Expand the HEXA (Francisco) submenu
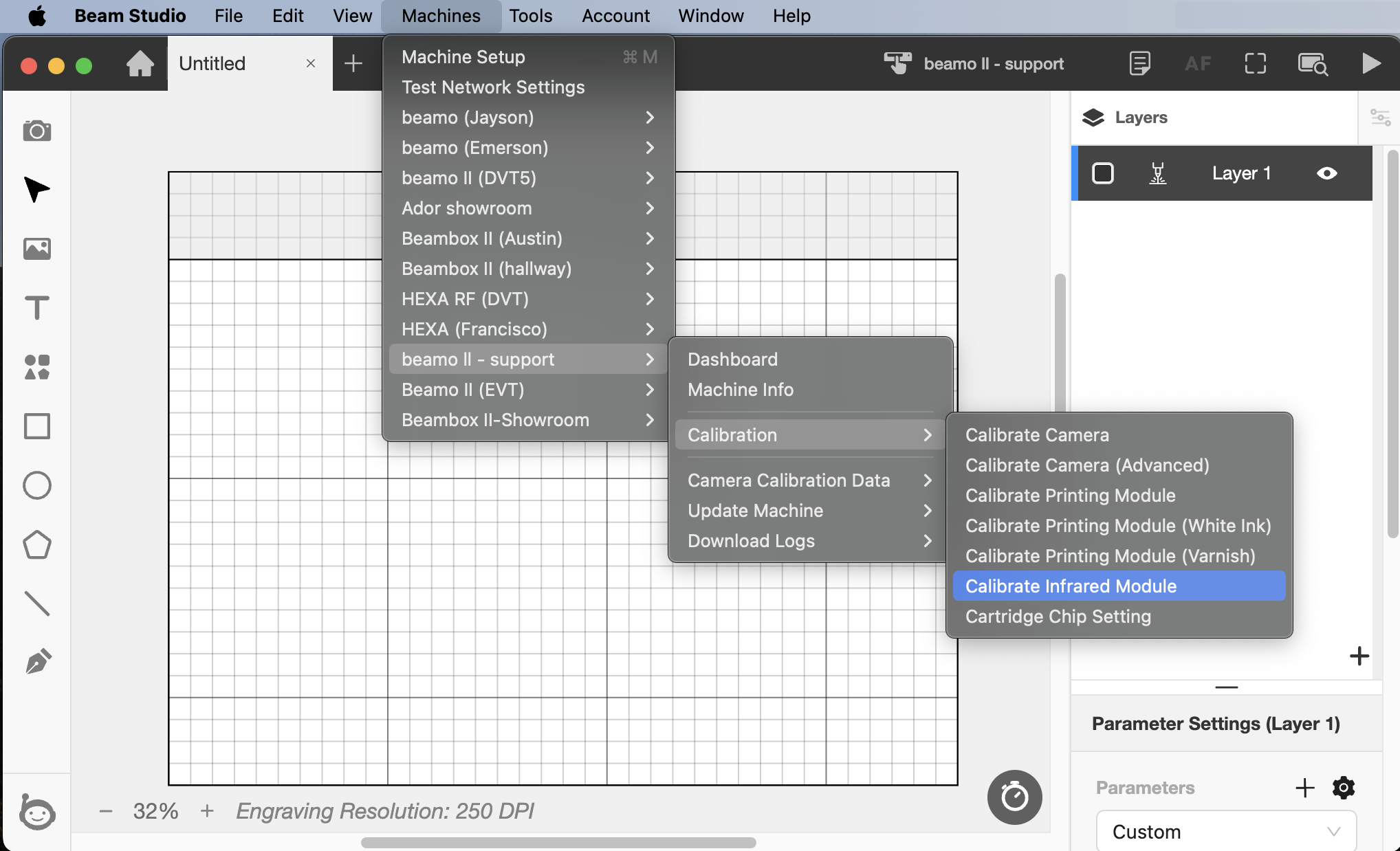 [528, 329]
